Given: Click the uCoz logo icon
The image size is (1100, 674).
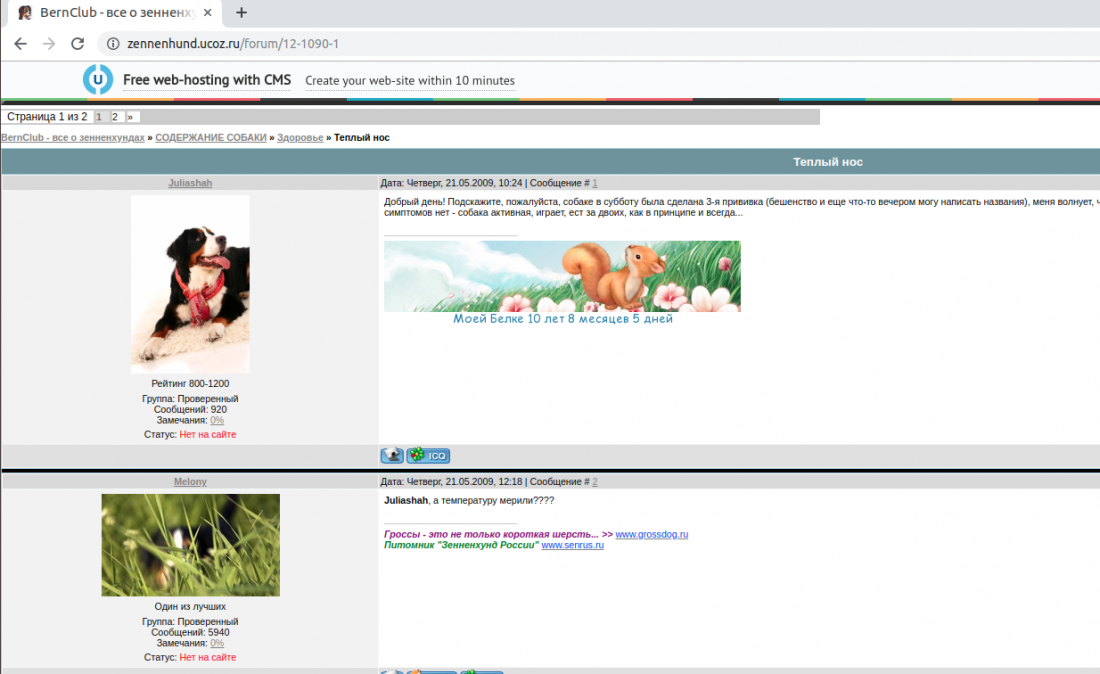Looking at the screenshot, I should (x=98, y=79).
